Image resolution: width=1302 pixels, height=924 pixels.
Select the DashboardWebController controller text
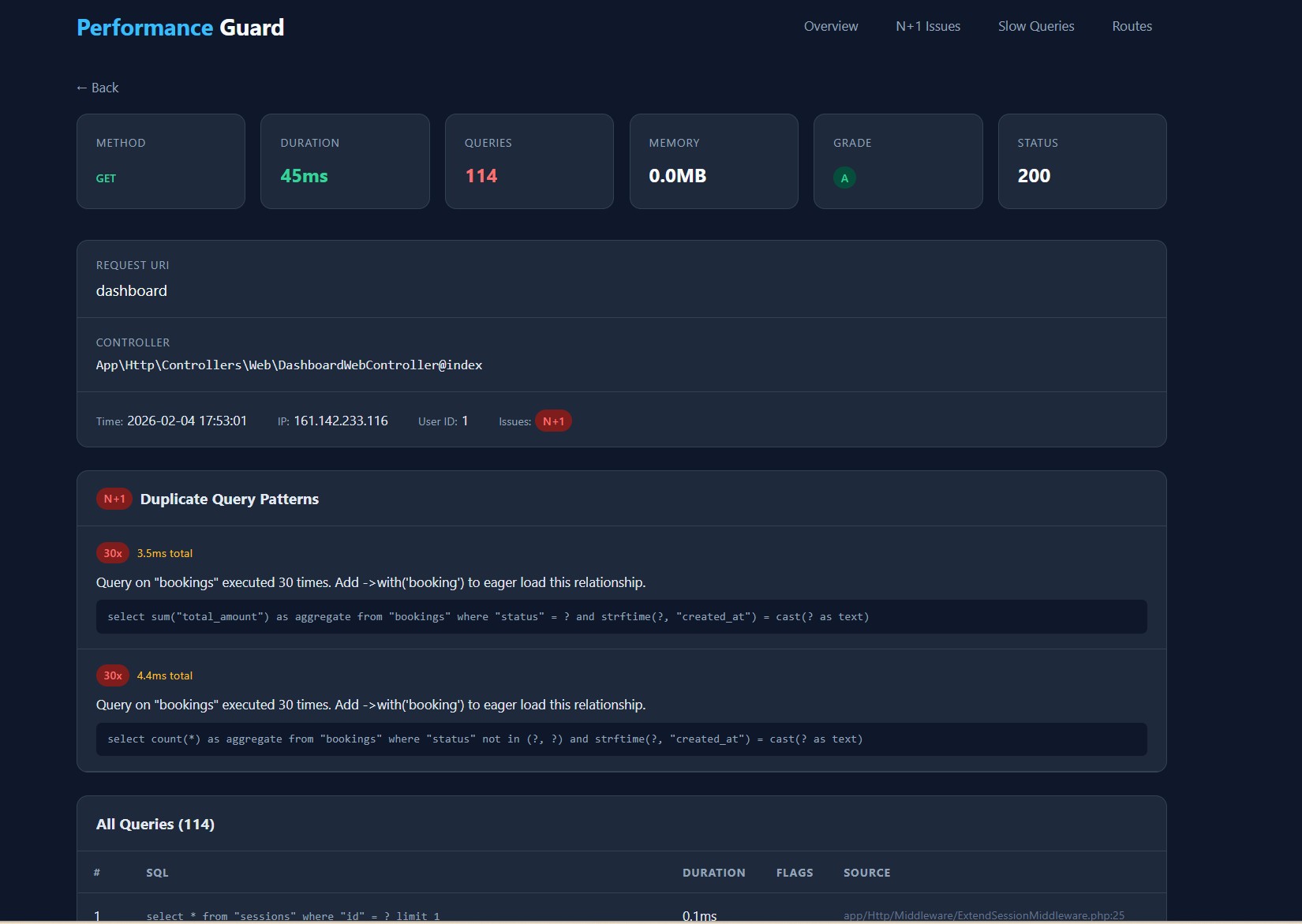coord(289,365)
